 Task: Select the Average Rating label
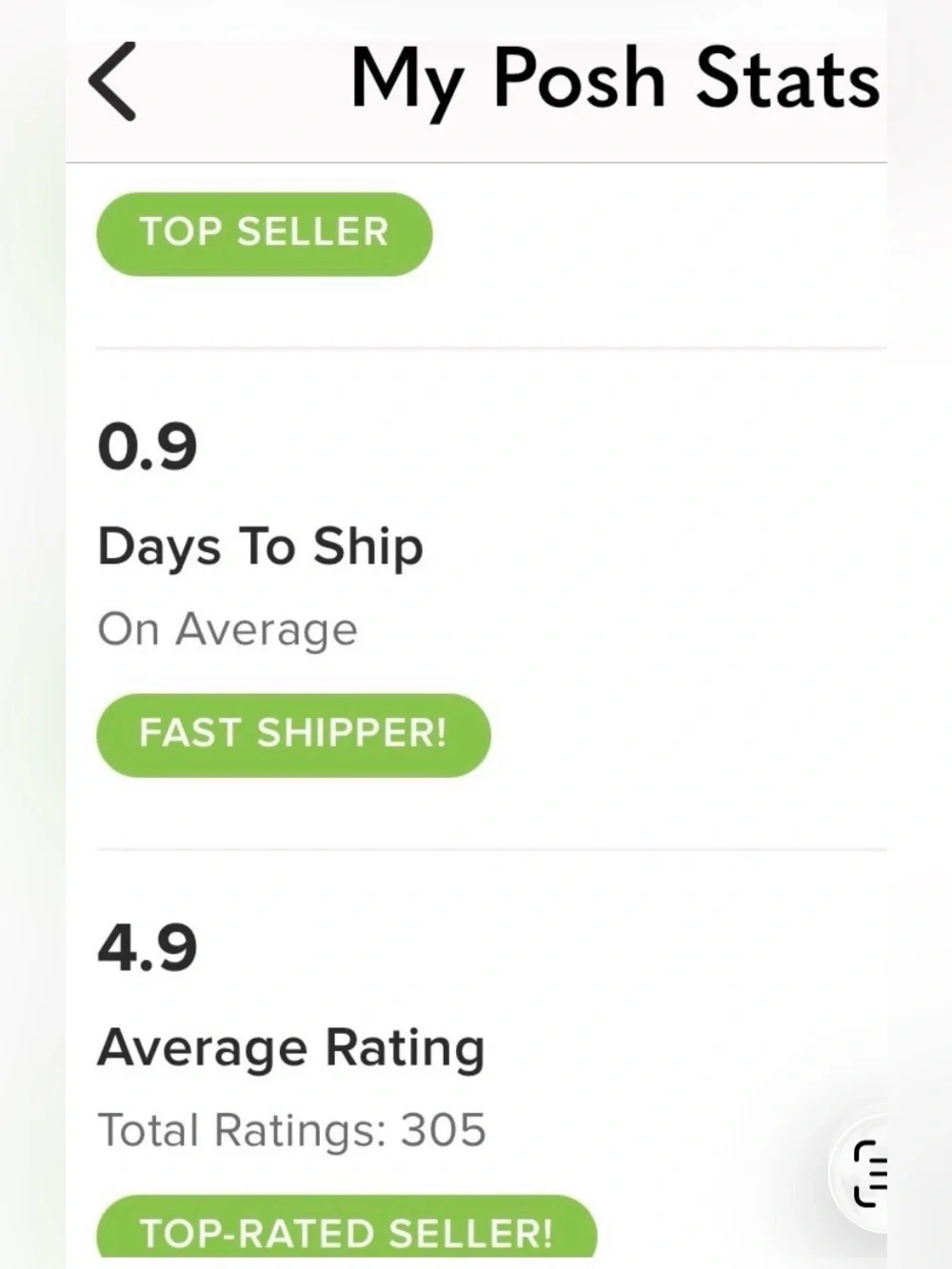pos(291,1048)
